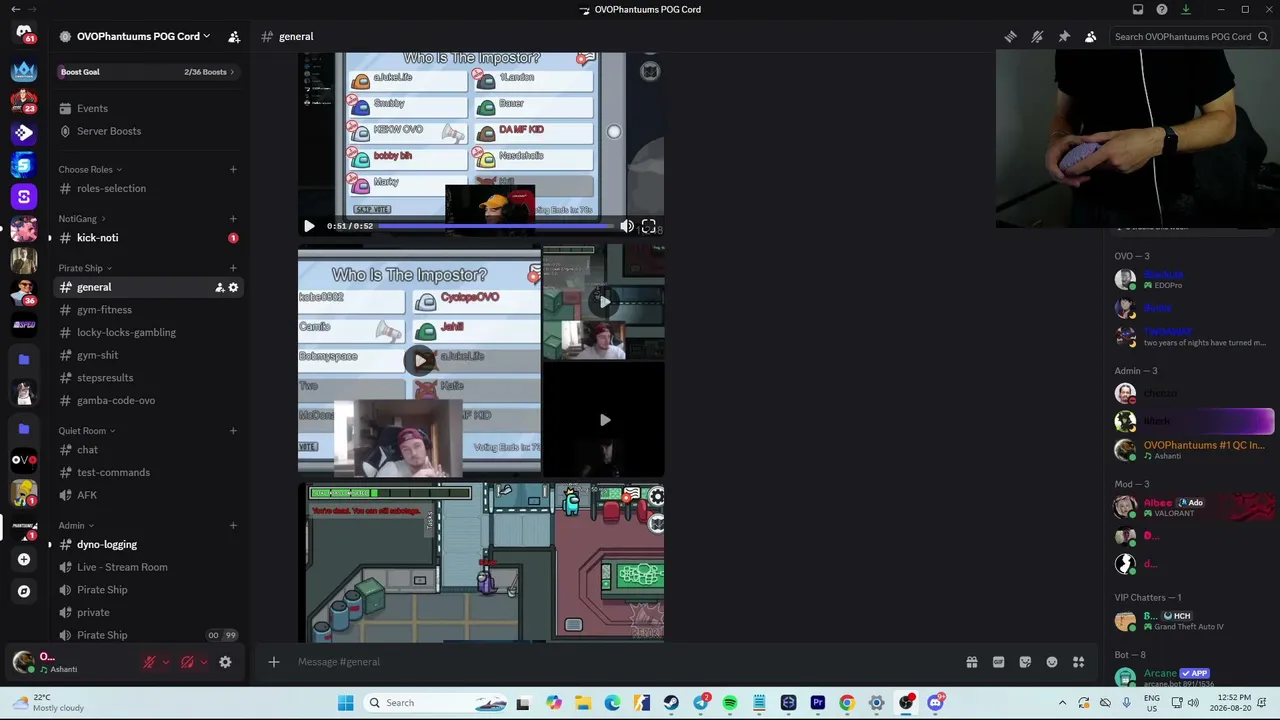
Task: Open the Discord inbox
Action: point(1138,10)
